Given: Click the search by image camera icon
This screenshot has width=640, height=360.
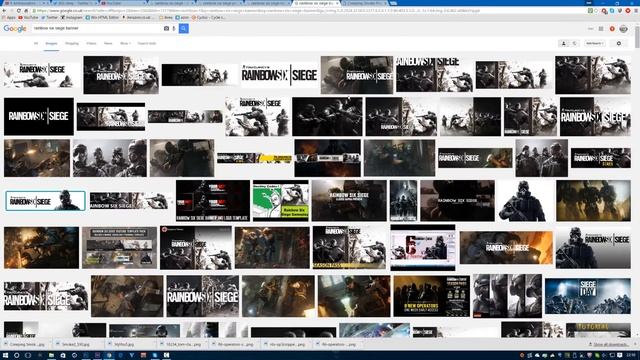Looking at the screenshot, I should 166,29.
